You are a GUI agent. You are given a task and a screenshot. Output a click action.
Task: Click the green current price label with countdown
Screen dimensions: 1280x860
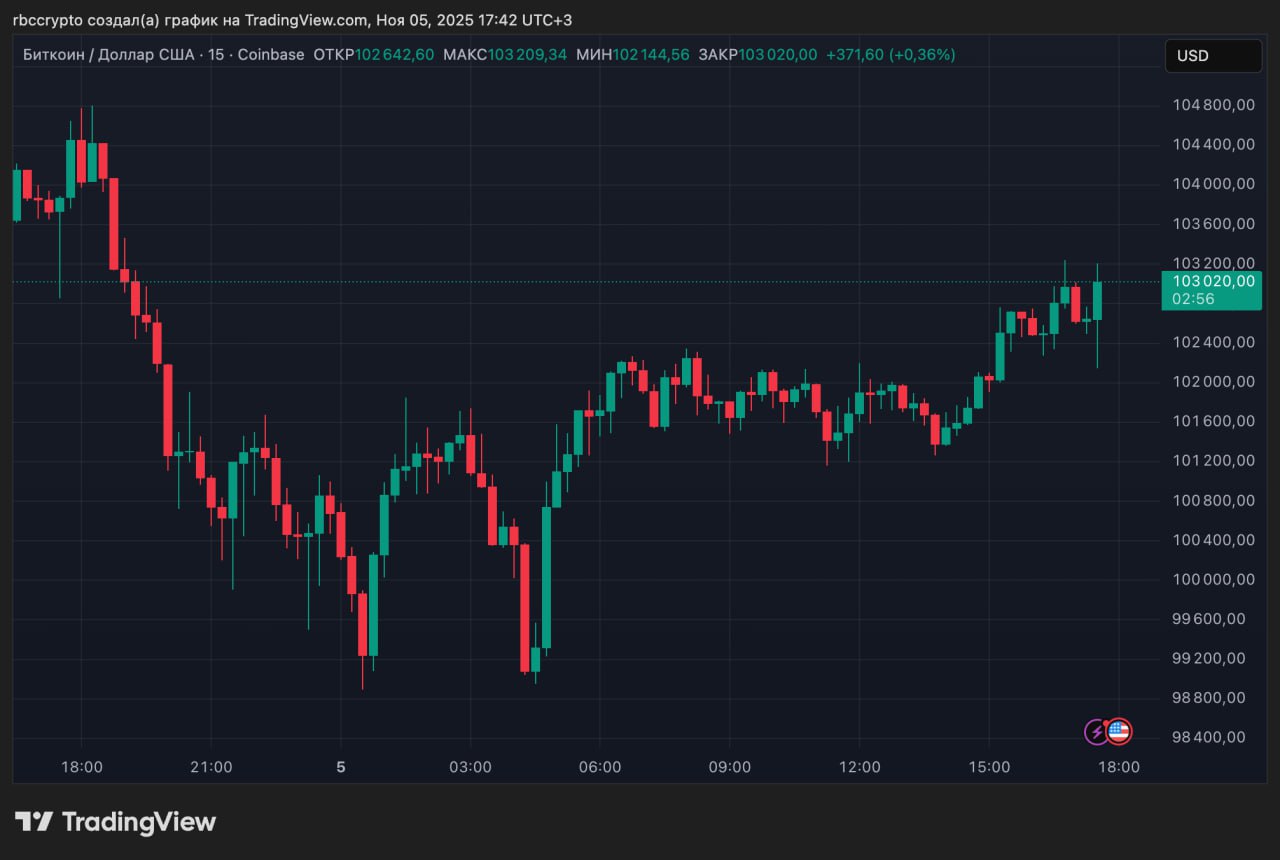tap(1211, 290)
